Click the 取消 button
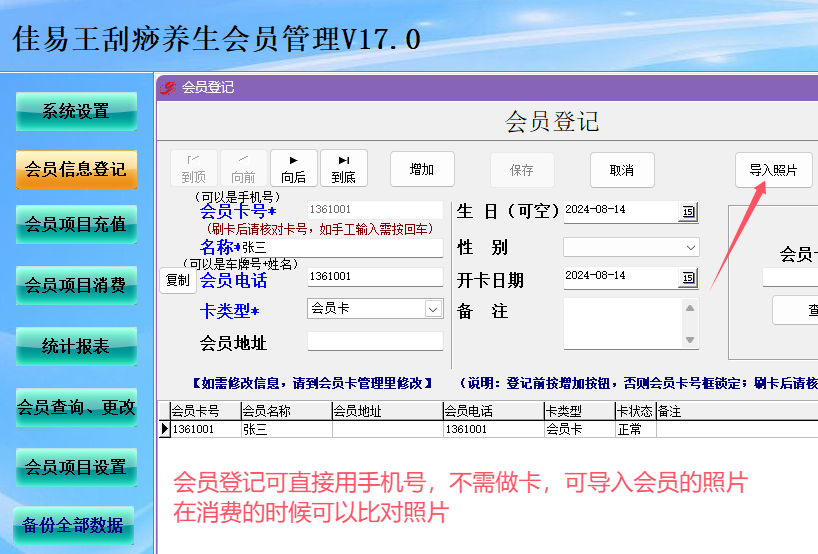Screen dimensions: 818x554 point(622,170)
